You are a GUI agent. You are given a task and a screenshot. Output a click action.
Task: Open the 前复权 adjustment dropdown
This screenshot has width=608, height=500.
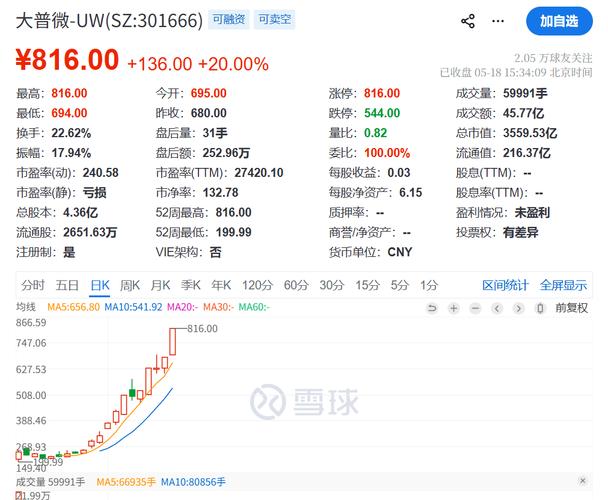[572, 308]
